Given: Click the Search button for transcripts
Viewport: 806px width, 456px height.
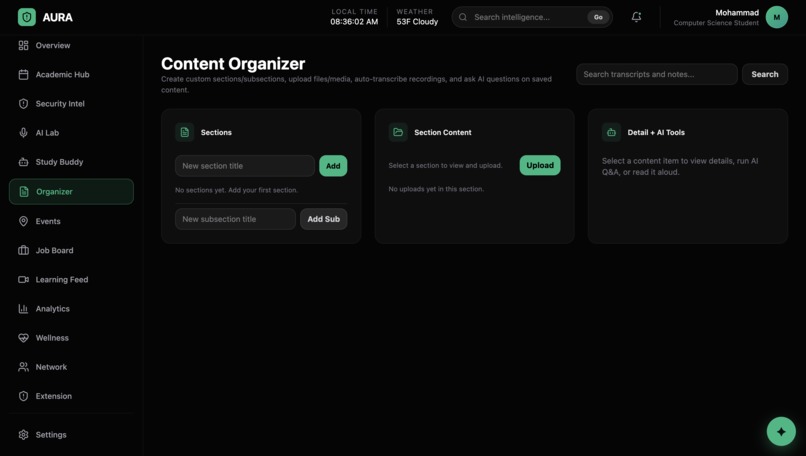Looking at the screenshot, I should pyautogui.click(x=765, y=74).
